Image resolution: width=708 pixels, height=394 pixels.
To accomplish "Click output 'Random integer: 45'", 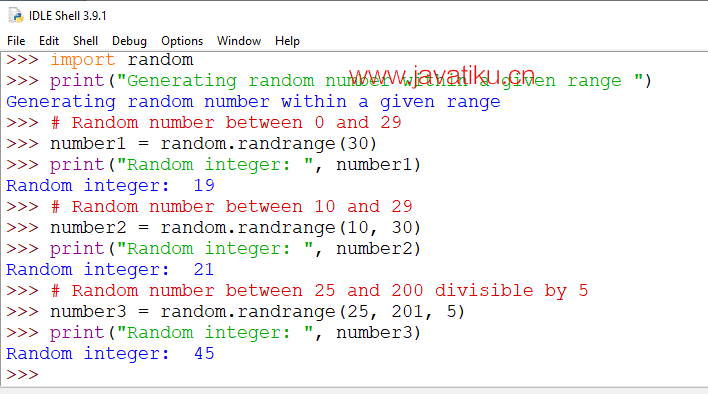I will 110,354.
